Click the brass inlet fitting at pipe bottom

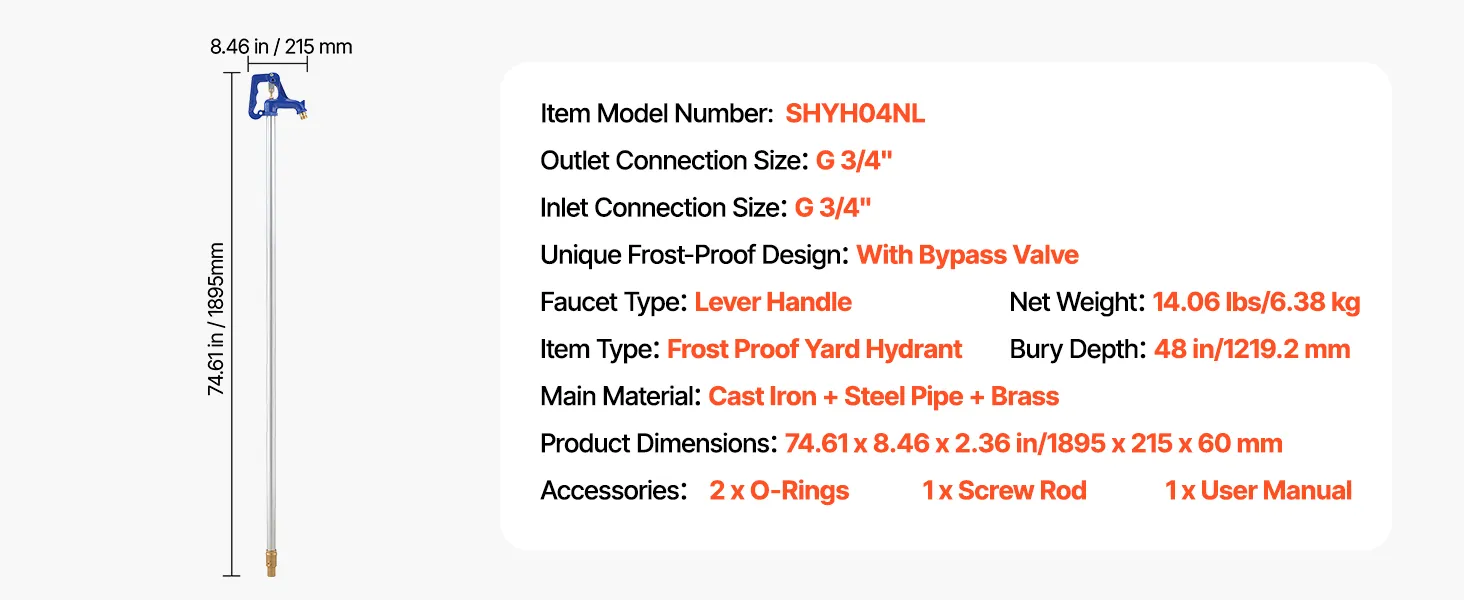(x=271, y=561)
